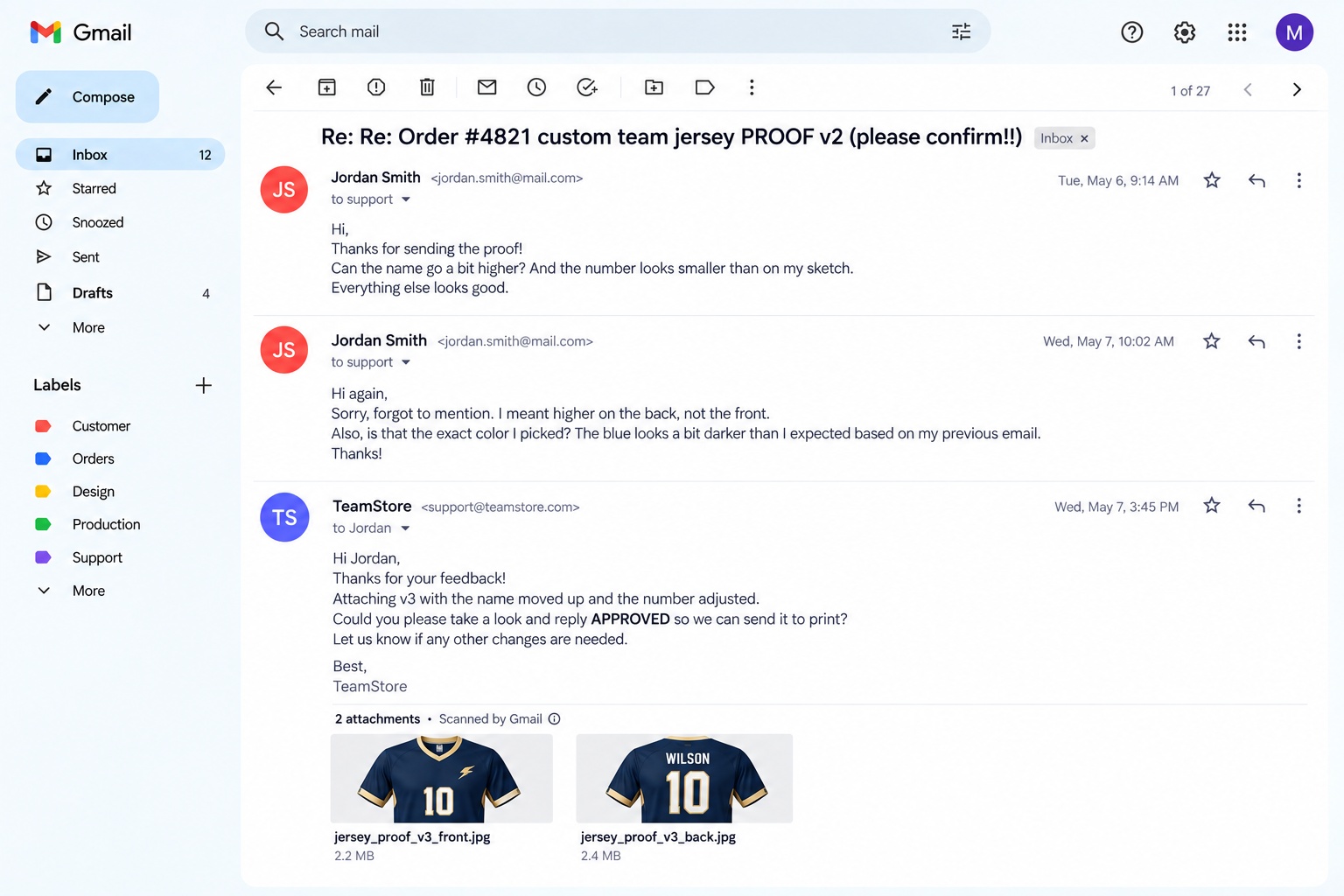Go to the next conversation
This screenshot has width=1344, height=896.
click(x=1297, y=90)
